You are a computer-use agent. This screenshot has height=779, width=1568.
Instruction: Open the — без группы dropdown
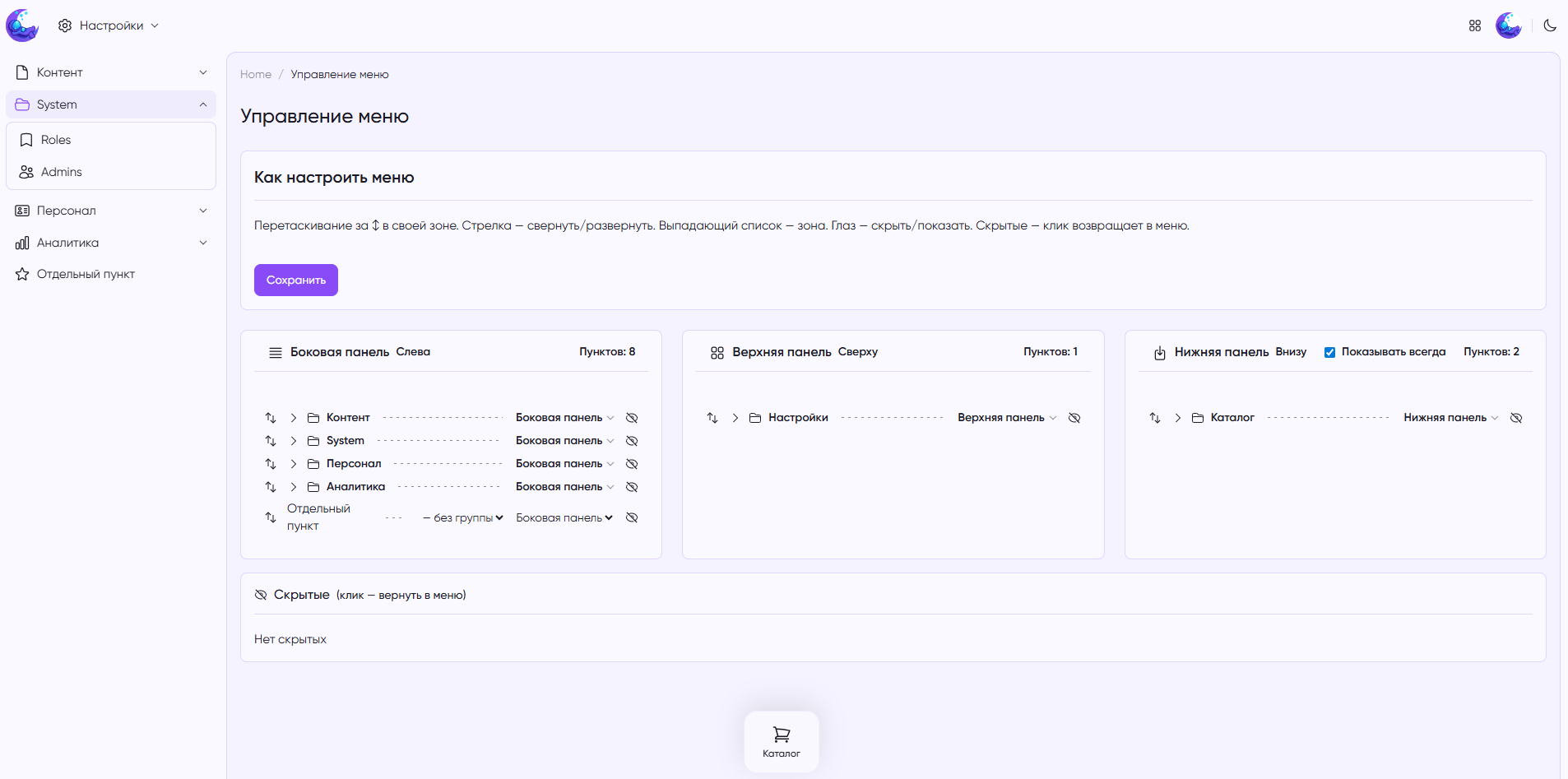[463, 517]
